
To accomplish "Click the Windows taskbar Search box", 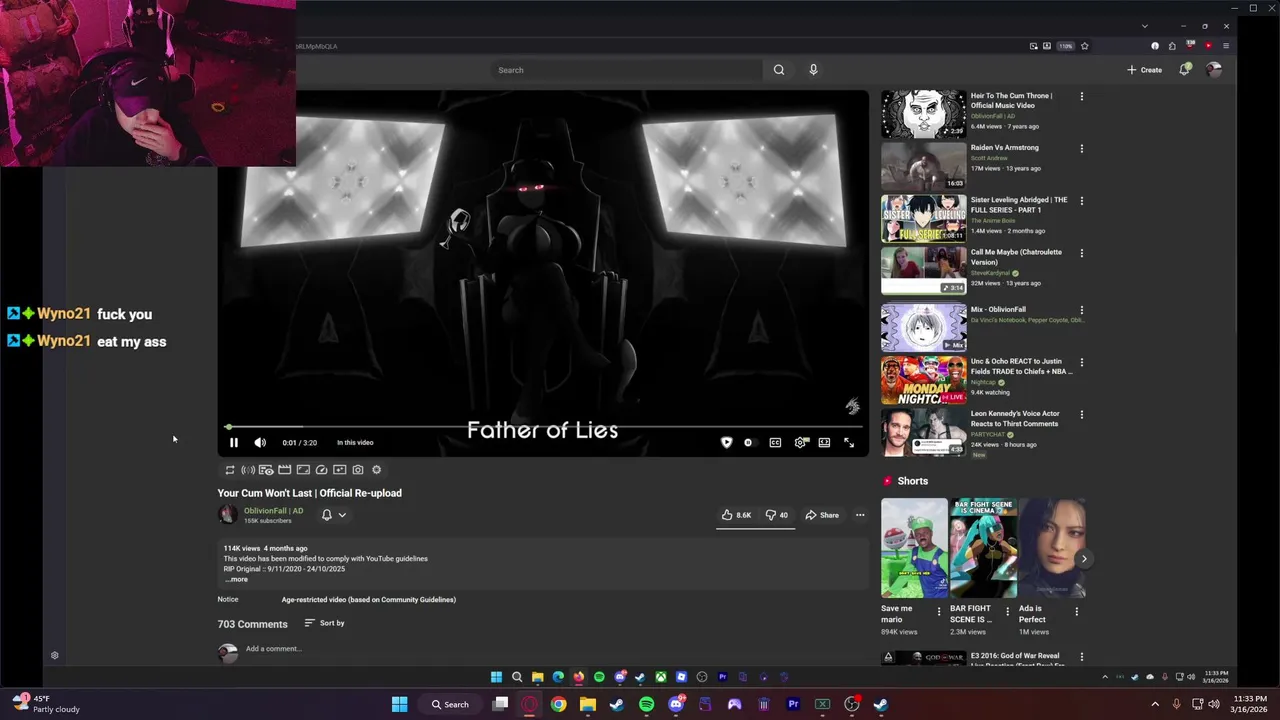I will click(449, 704).
